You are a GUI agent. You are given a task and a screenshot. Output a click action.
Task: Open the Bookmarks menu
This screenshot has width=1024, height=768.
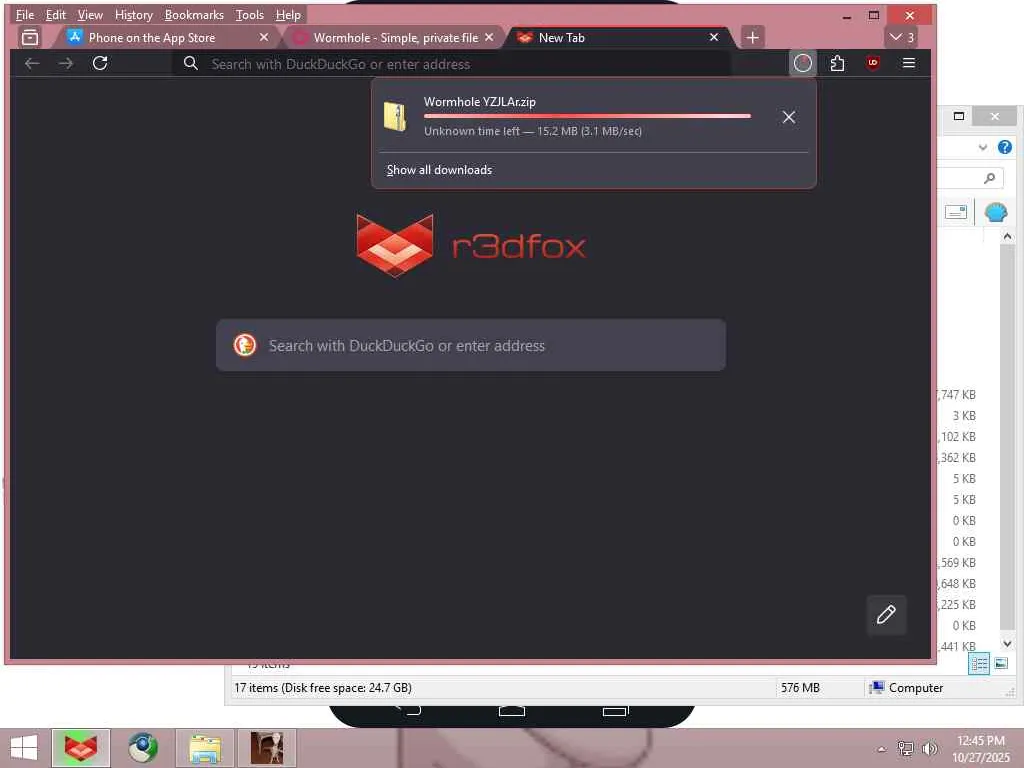point(194,14)
